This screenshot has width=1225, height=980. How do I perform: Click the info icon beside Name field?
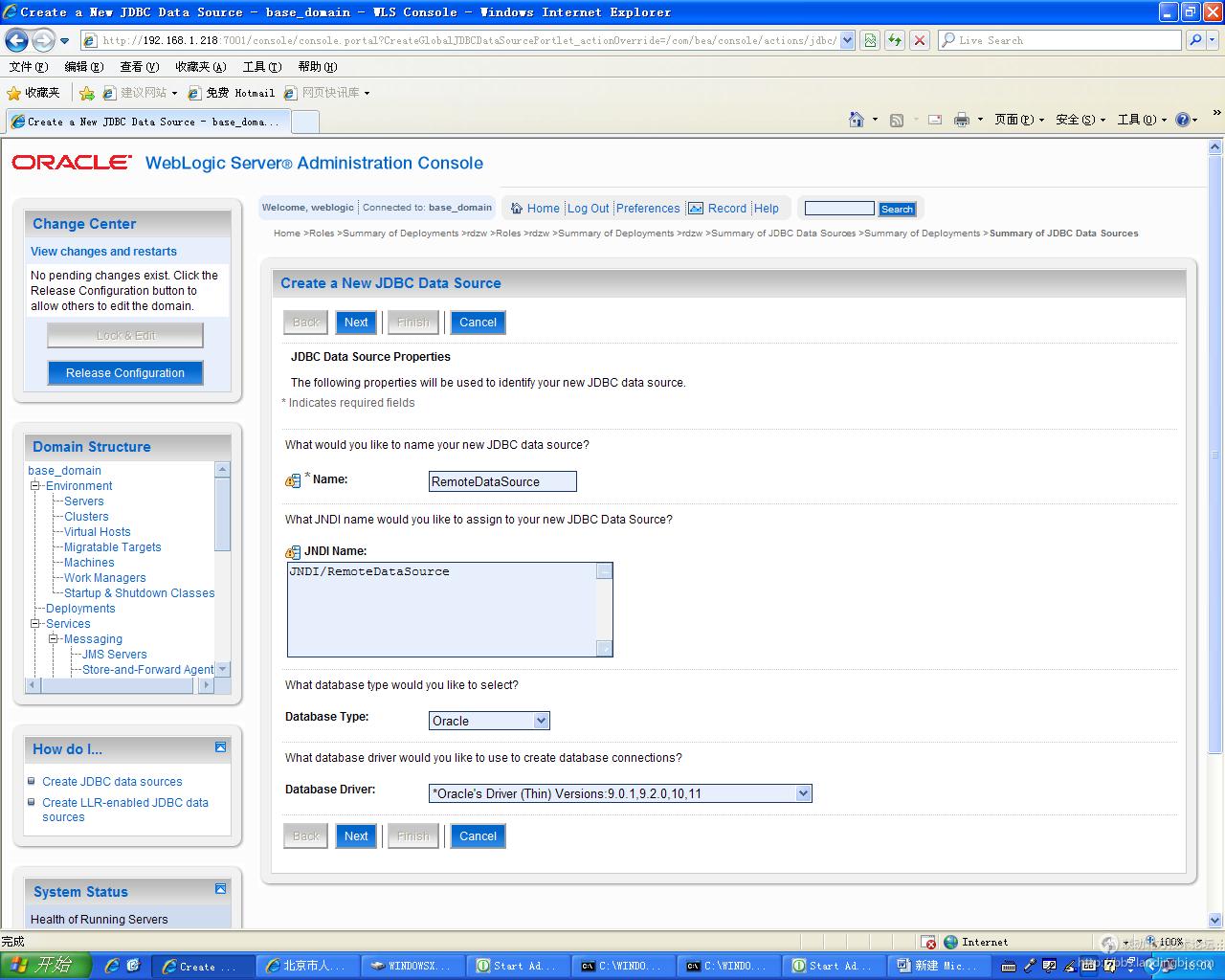[293, 480]
